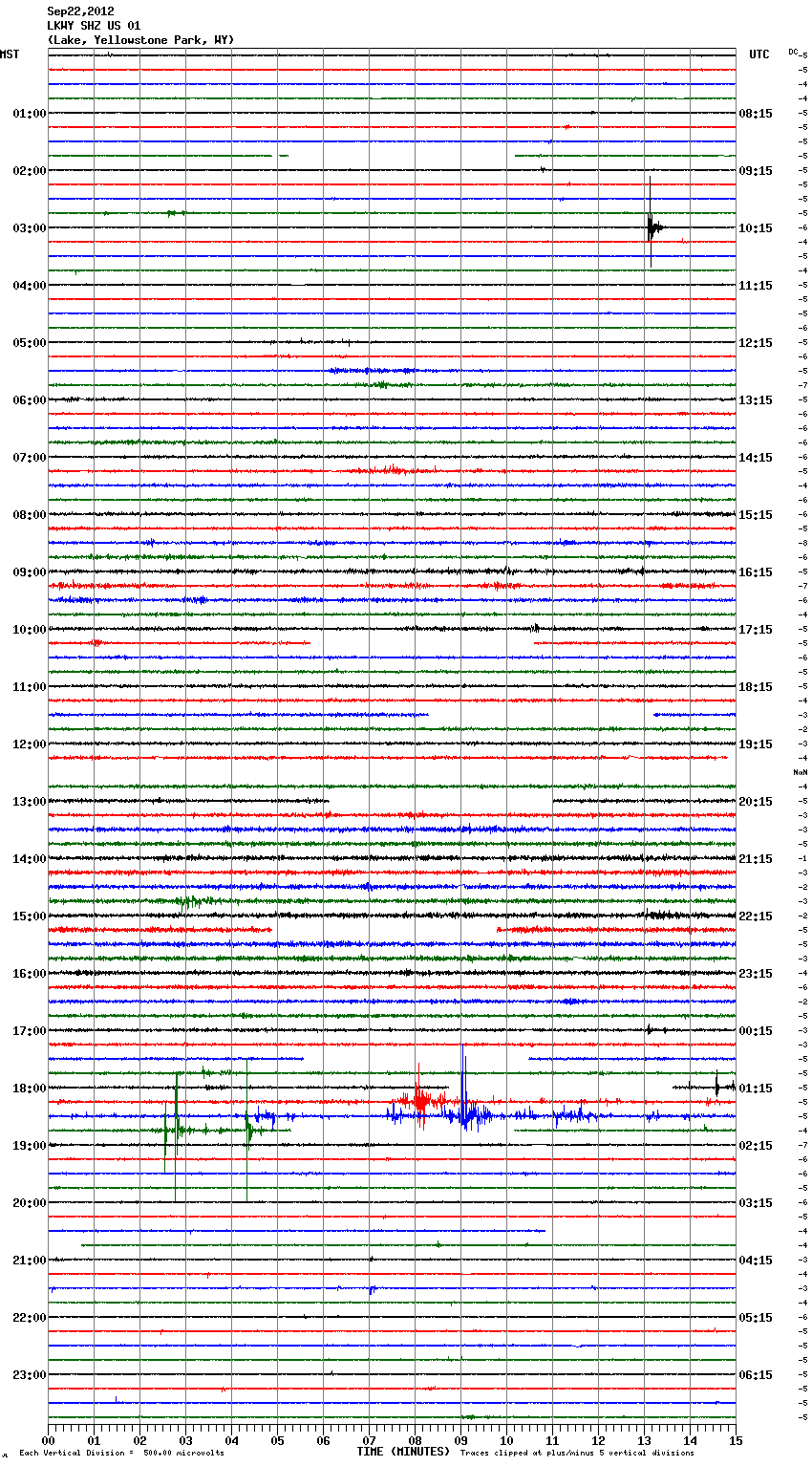
Task: Click the Each Vertical Division scale note
Action: coord(121,1454)
